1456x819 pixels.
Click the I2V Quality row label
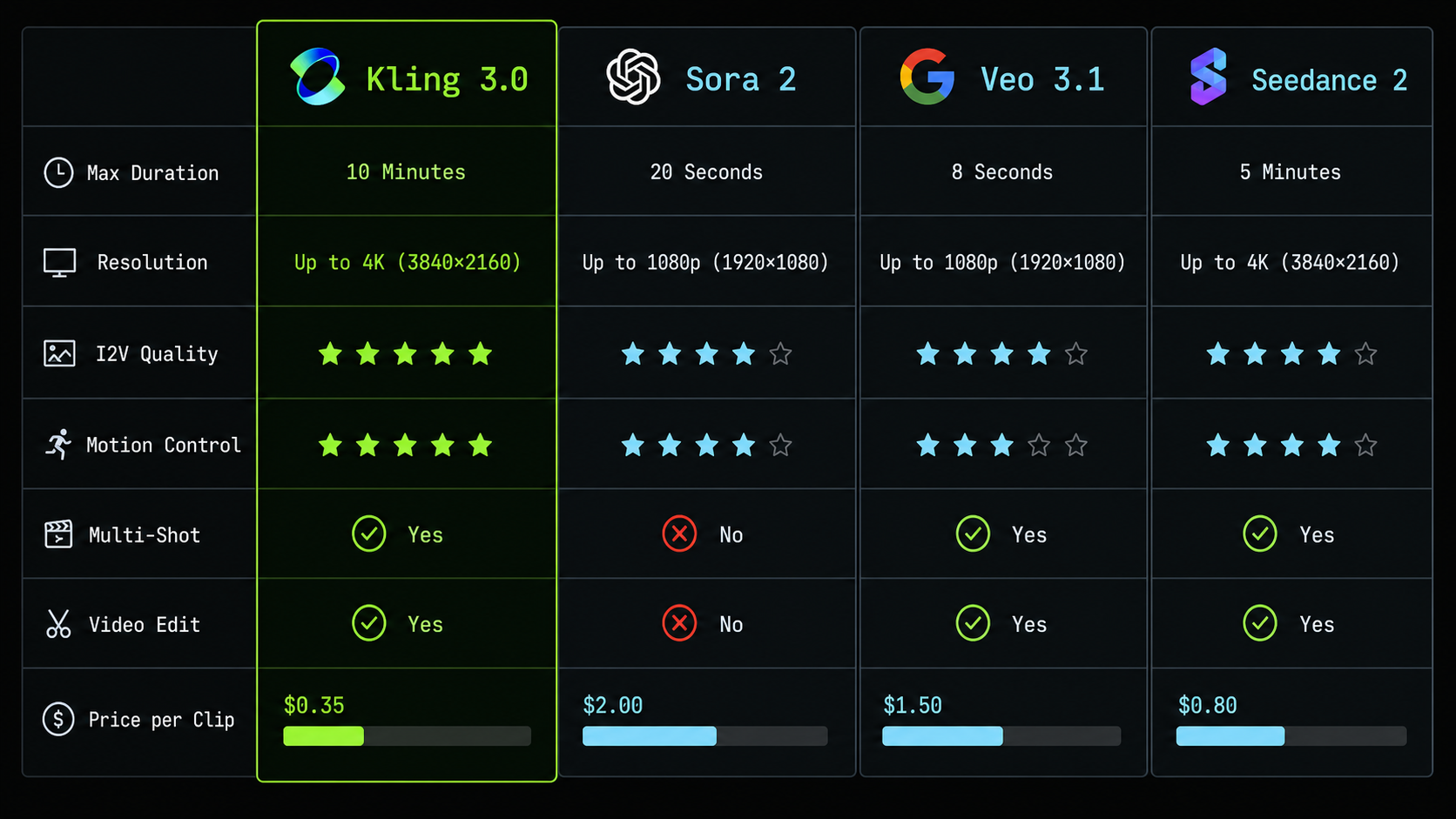pos(157,354)
